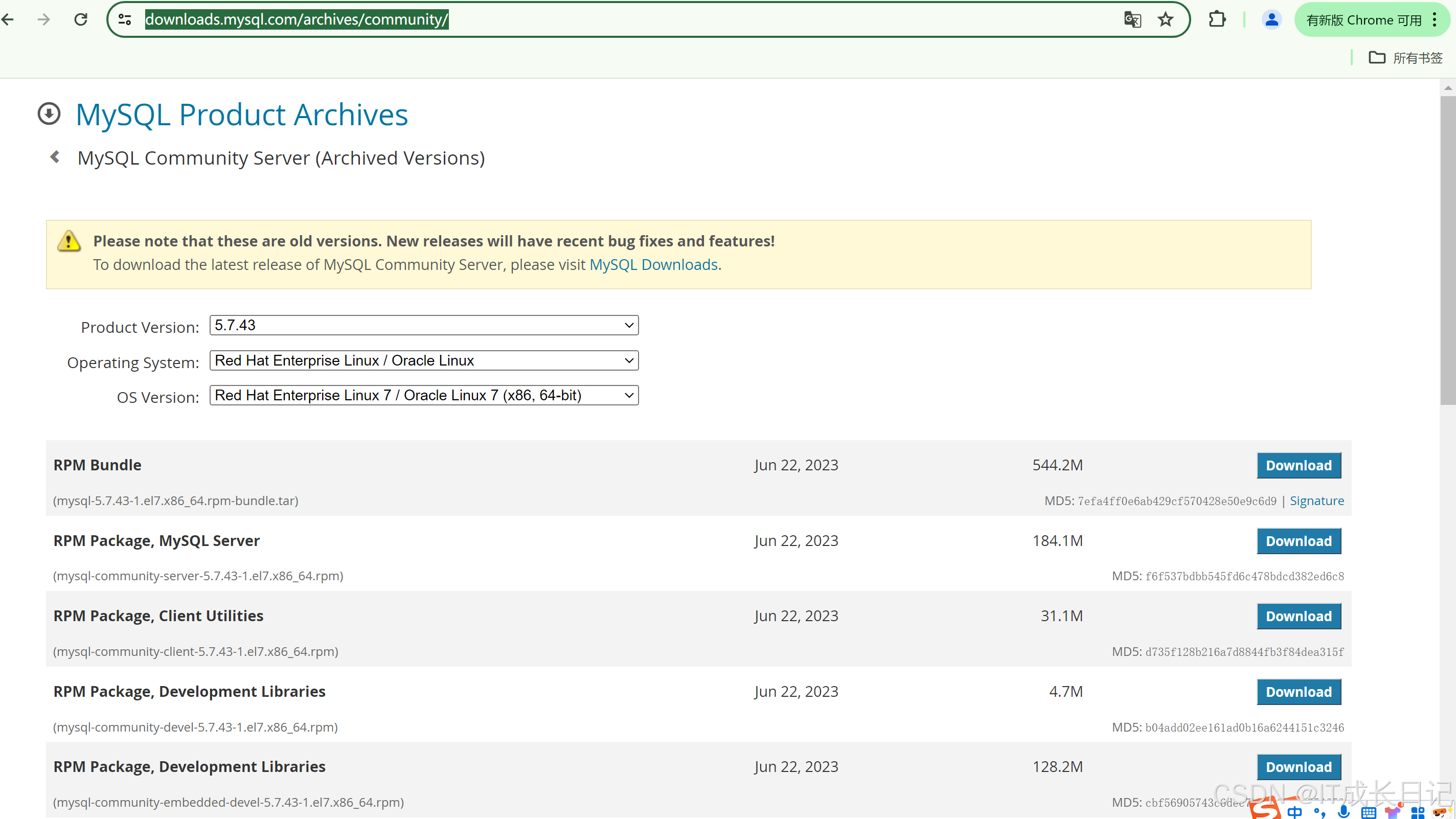Image resolution: width=1456 pixels, height=819 pixels.
Task: Open the extensions puzzle icon
Action: tap(1217, 20)
